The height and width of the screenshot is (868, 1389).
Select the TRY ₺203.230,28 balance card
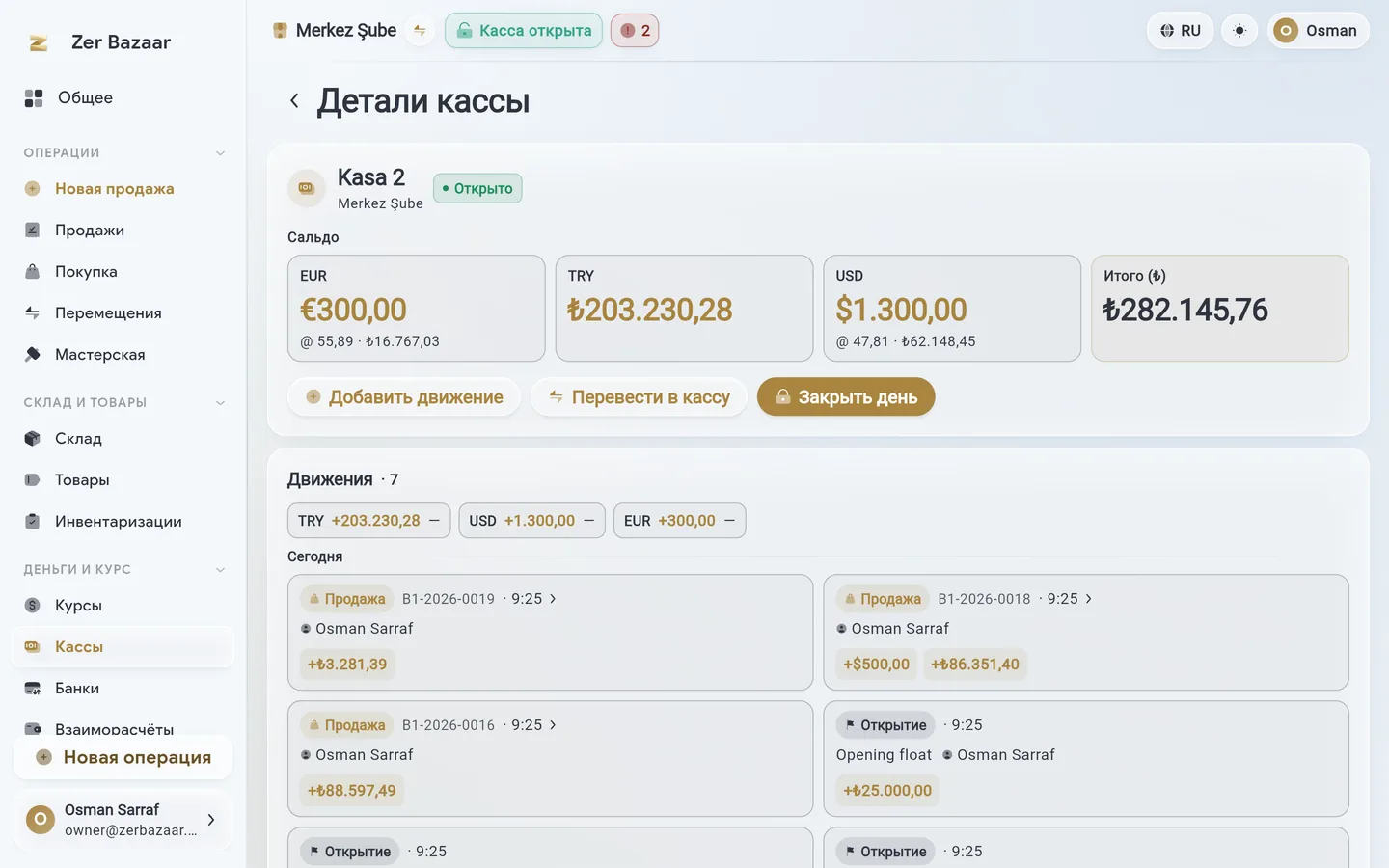pyautogui.click(x=684, y=309)
